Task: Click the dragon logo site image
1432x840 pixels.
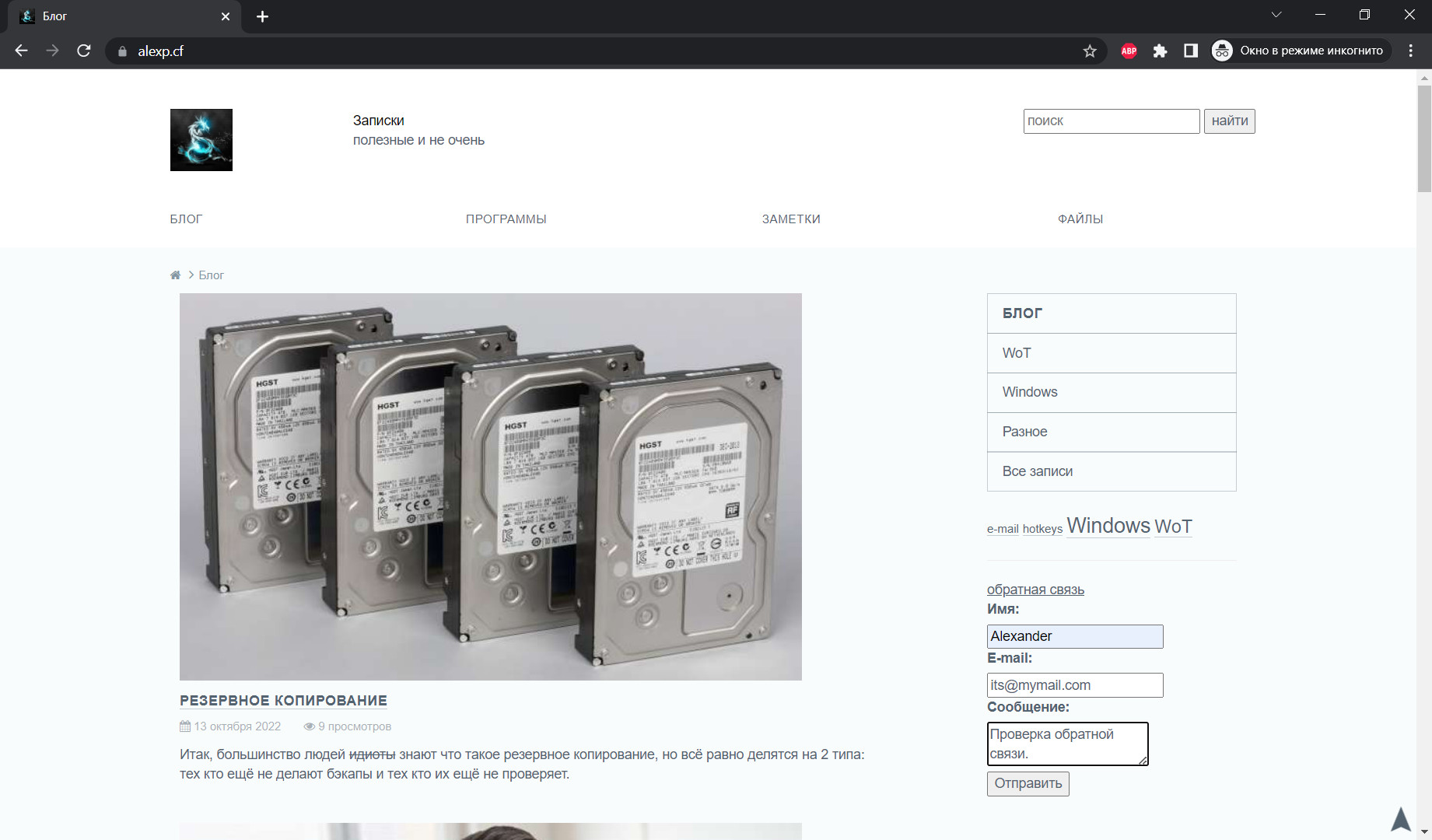Action: pos(201,140)
